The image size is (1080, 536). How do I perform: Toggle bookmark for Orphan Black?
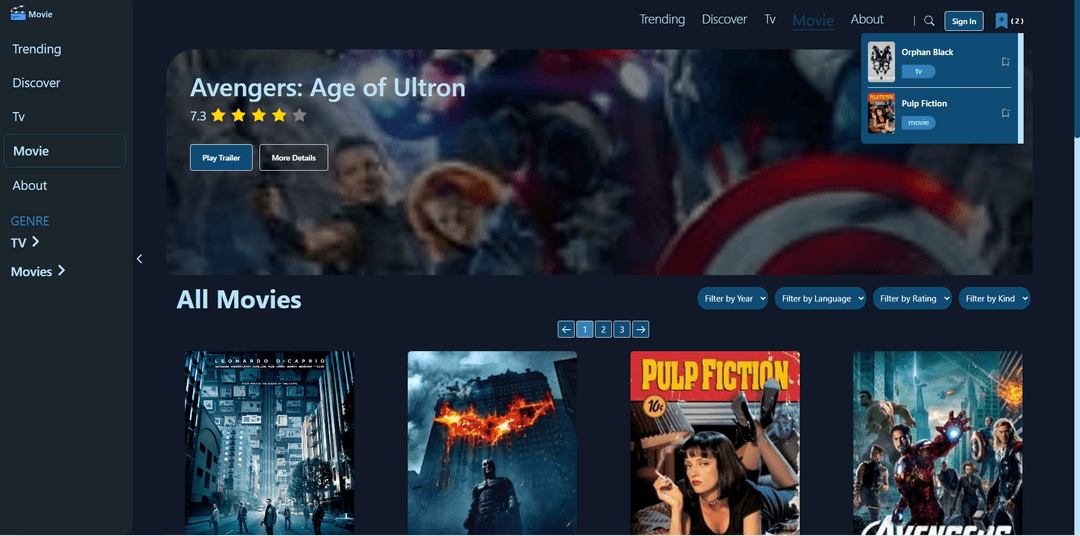(1005, 62)
